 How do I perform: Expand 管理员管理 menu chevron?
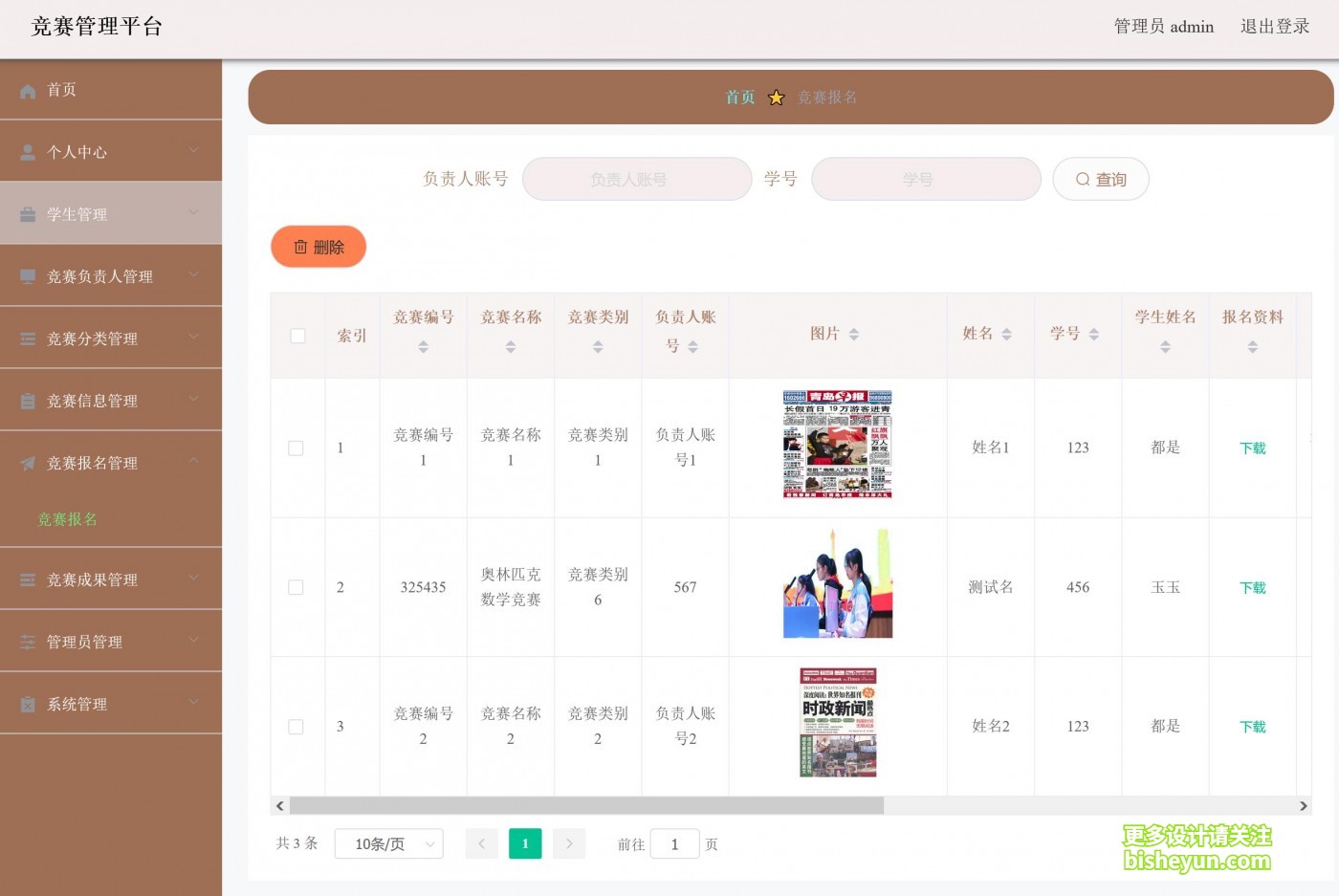point(194,640)
